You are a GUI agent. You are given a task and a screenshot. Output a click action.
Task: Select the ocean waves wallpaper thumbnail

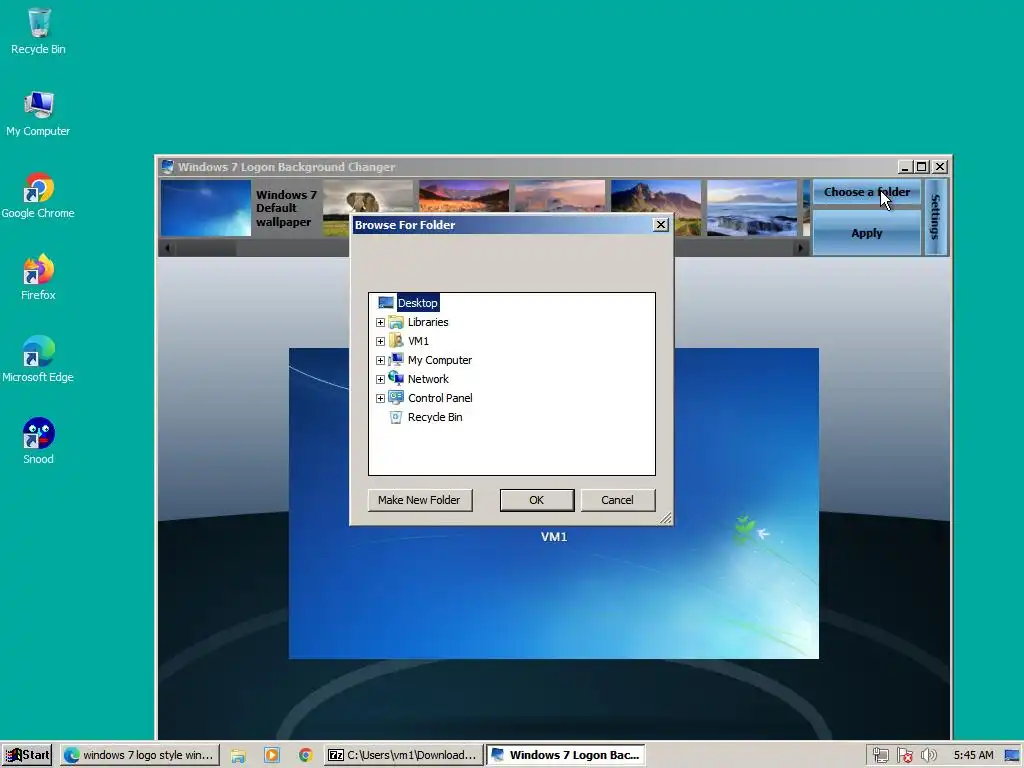pos(752,208)
